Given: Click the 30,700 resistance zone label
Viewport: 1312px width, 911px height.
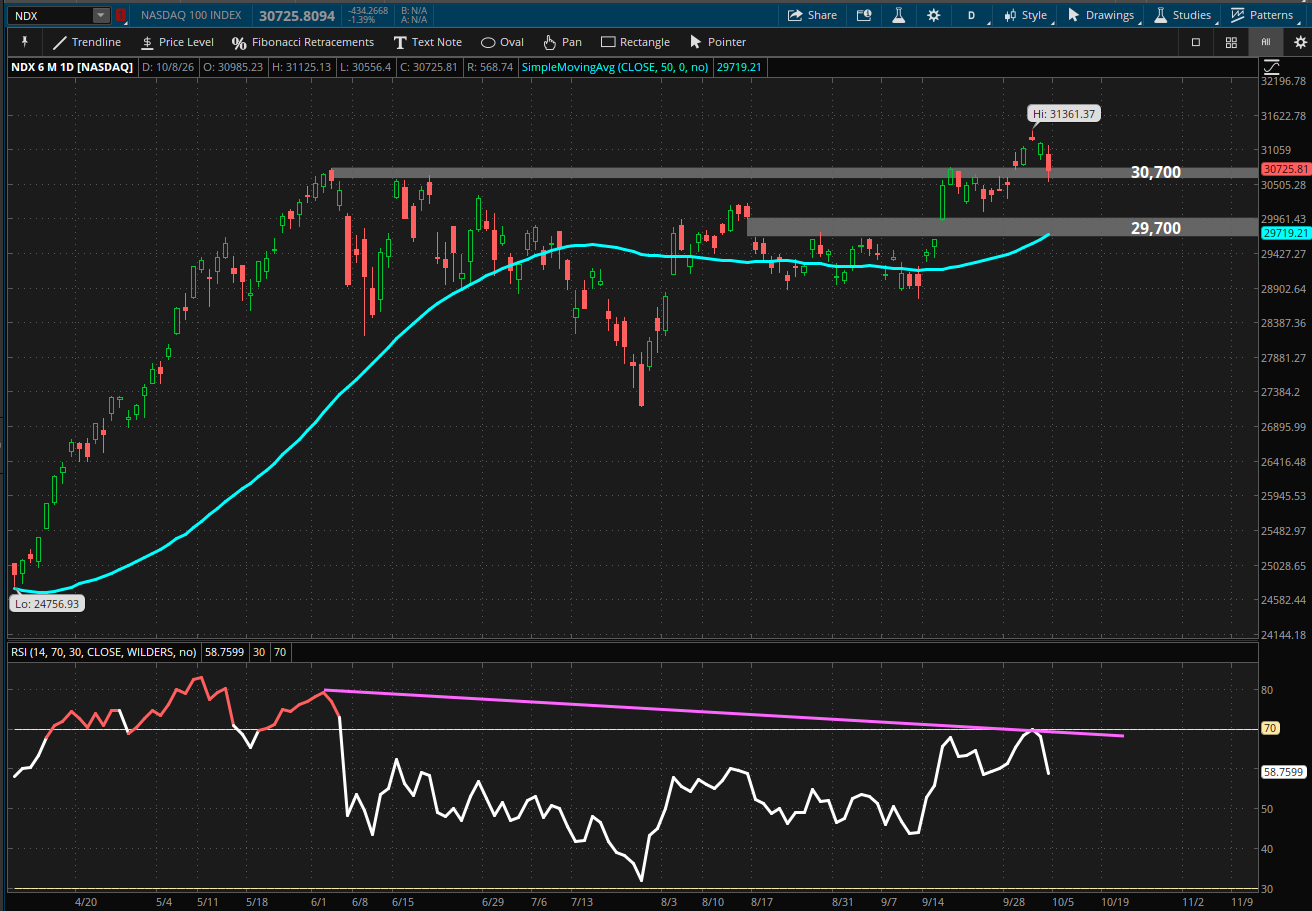Looking at the screenshot, I should [x=1155, y=172].
